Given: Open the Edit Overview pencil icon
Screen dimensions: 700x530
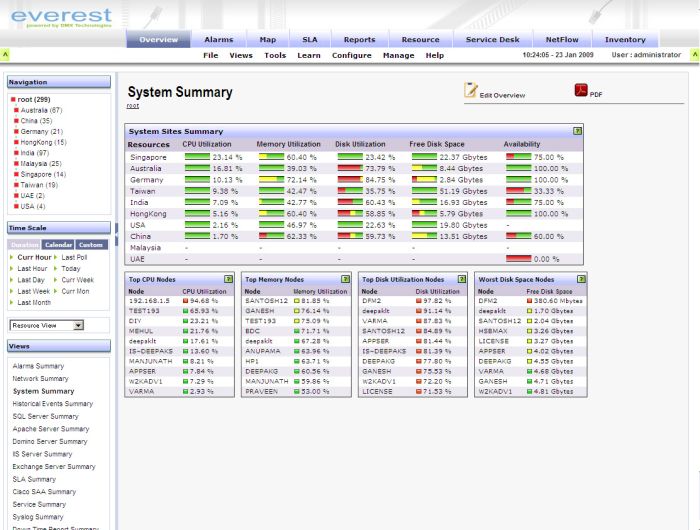Looking at the screenshot, I should (x=471, y=90).
